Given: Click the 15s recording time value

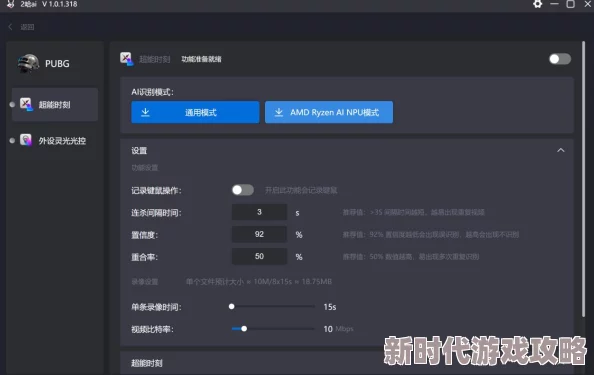Looking at the screenshot, I should [x=330, y=307].
